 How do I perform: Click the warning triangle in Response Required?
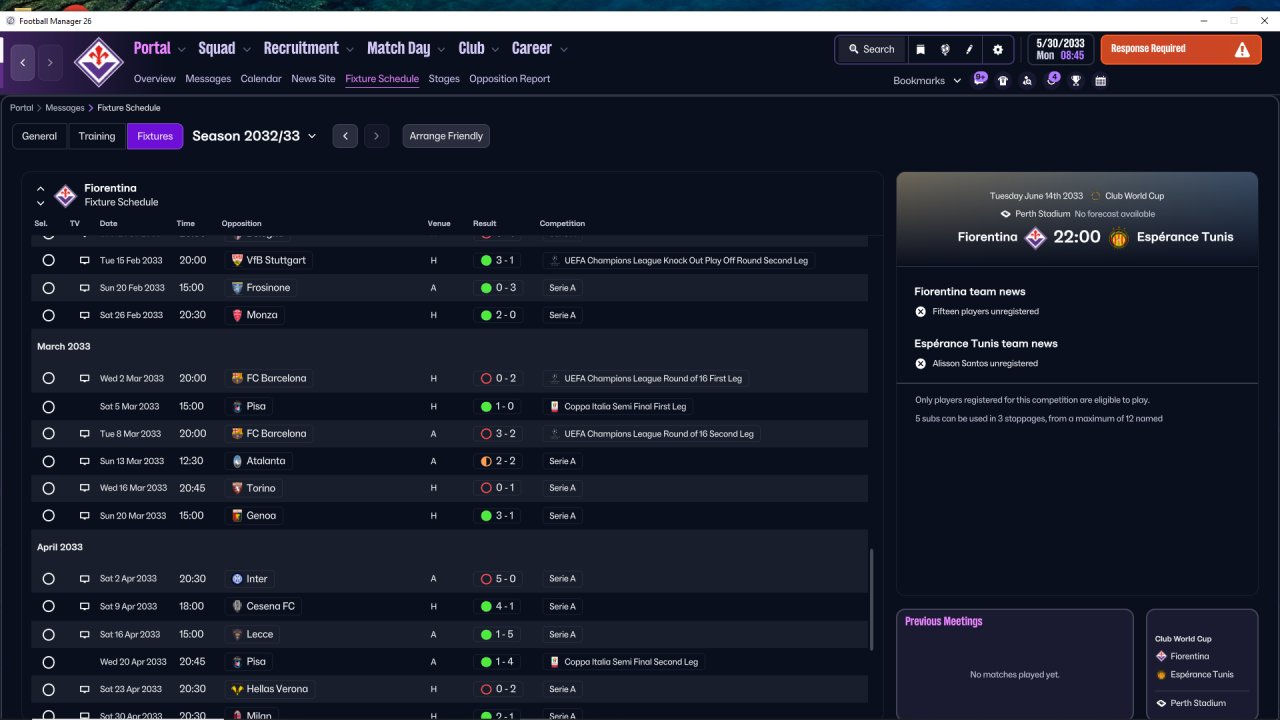1242,49
